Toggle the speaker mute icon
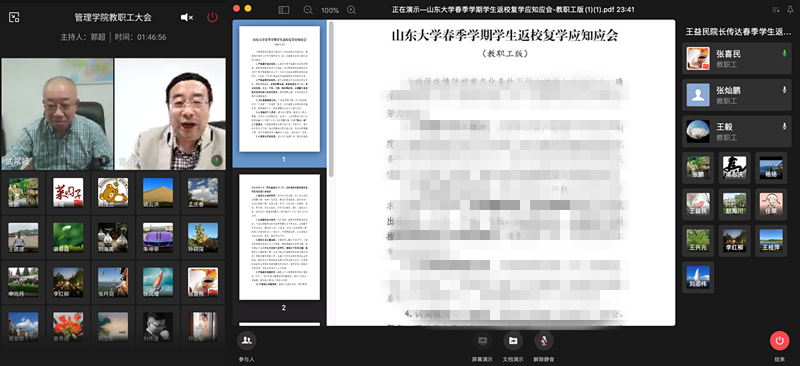This screenshot has height=366, width=800. 187,17
